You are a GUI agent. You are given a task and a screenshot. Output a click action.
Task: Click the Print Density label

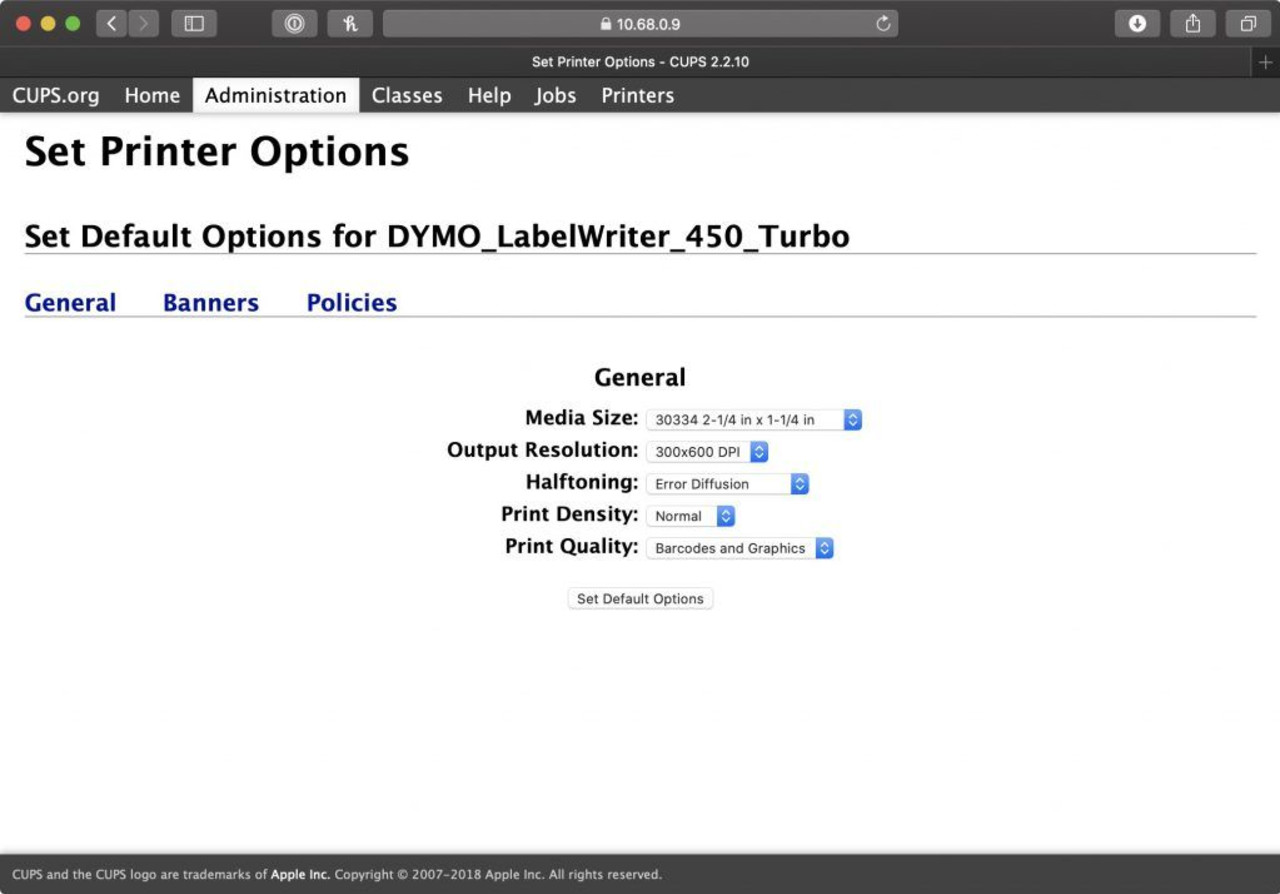coord(569,514)
